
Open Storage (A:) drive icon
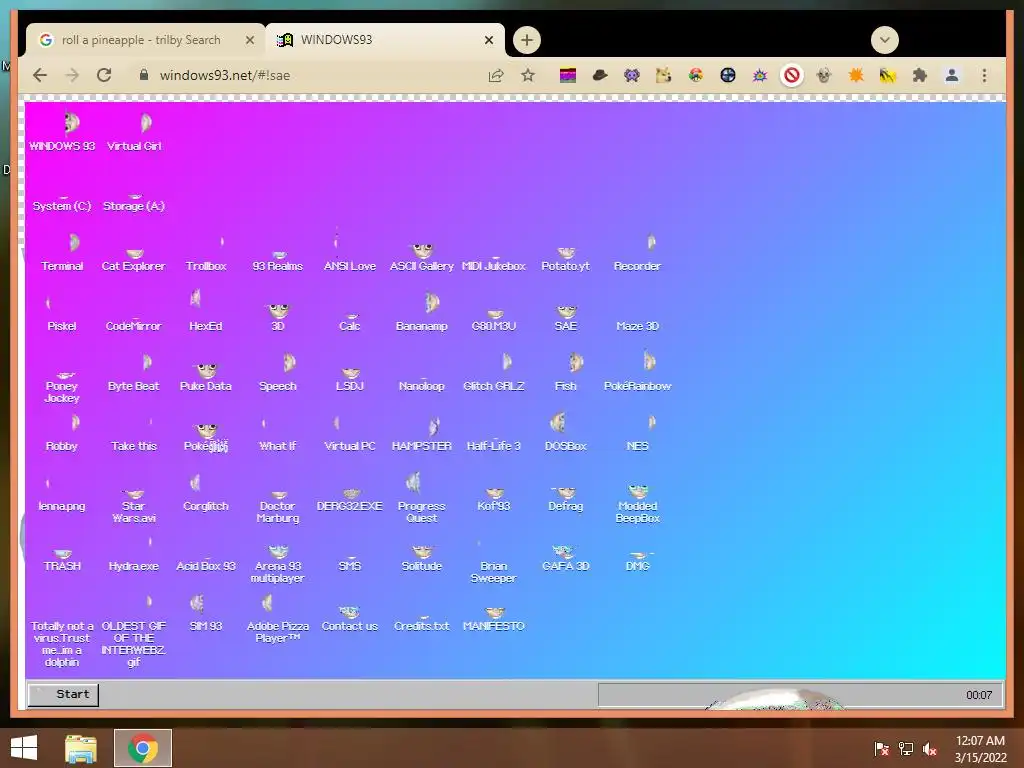134,199
